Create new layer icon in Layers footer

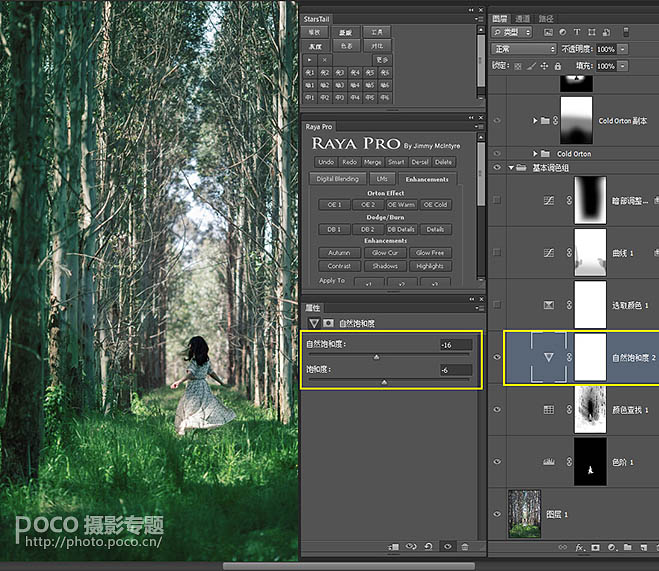pyautogui.click(x=643, y=547)
